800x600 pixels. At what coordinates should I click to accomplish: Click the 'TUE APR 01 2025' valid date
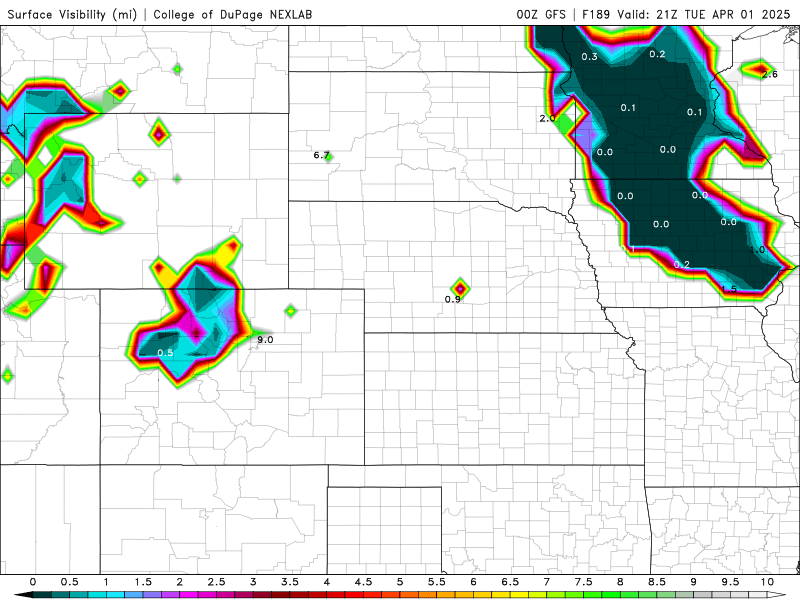(x=737, y=14)
